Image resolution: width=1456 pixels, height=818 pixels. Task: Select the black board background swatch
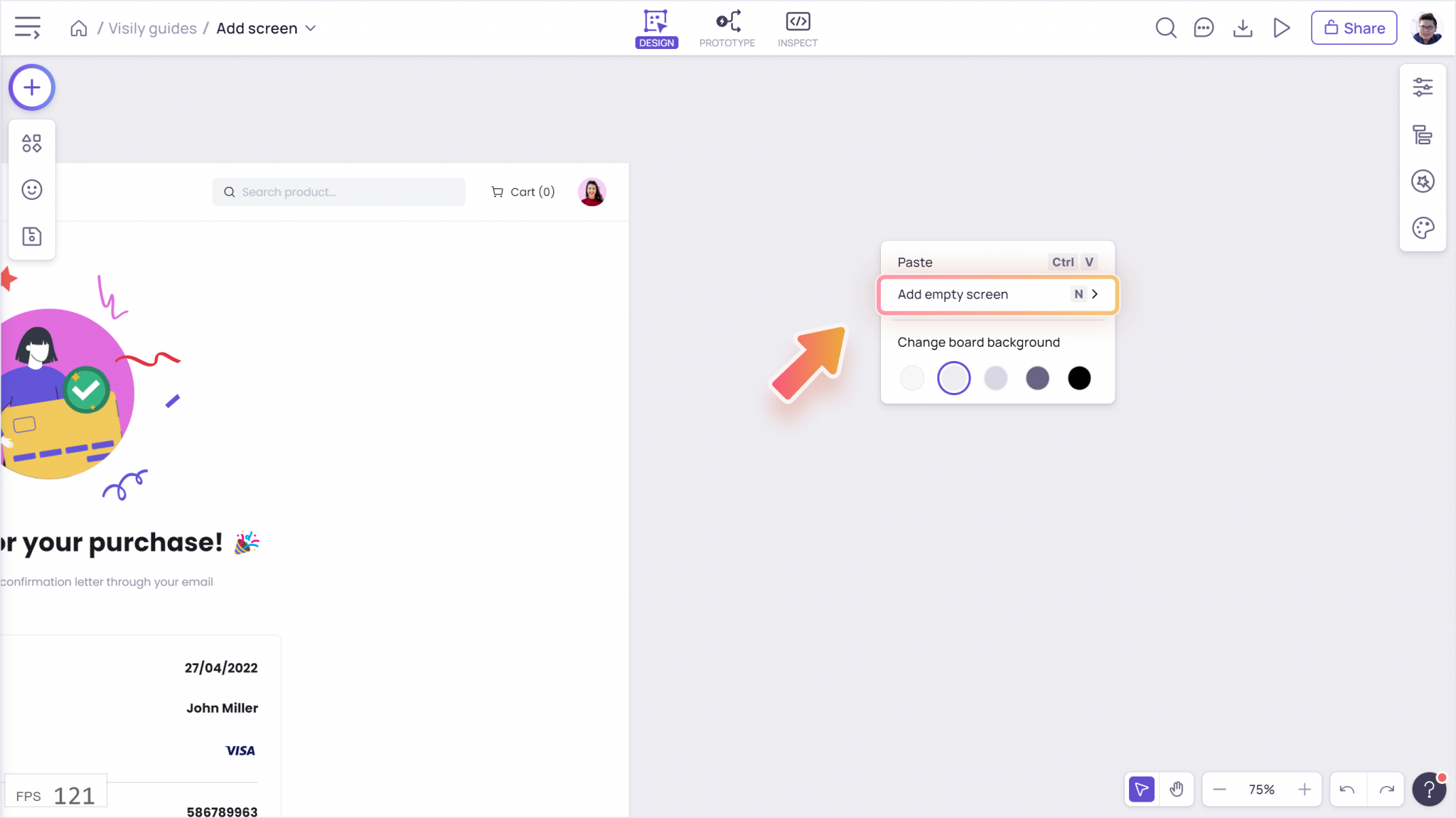tap(1078, 377)
